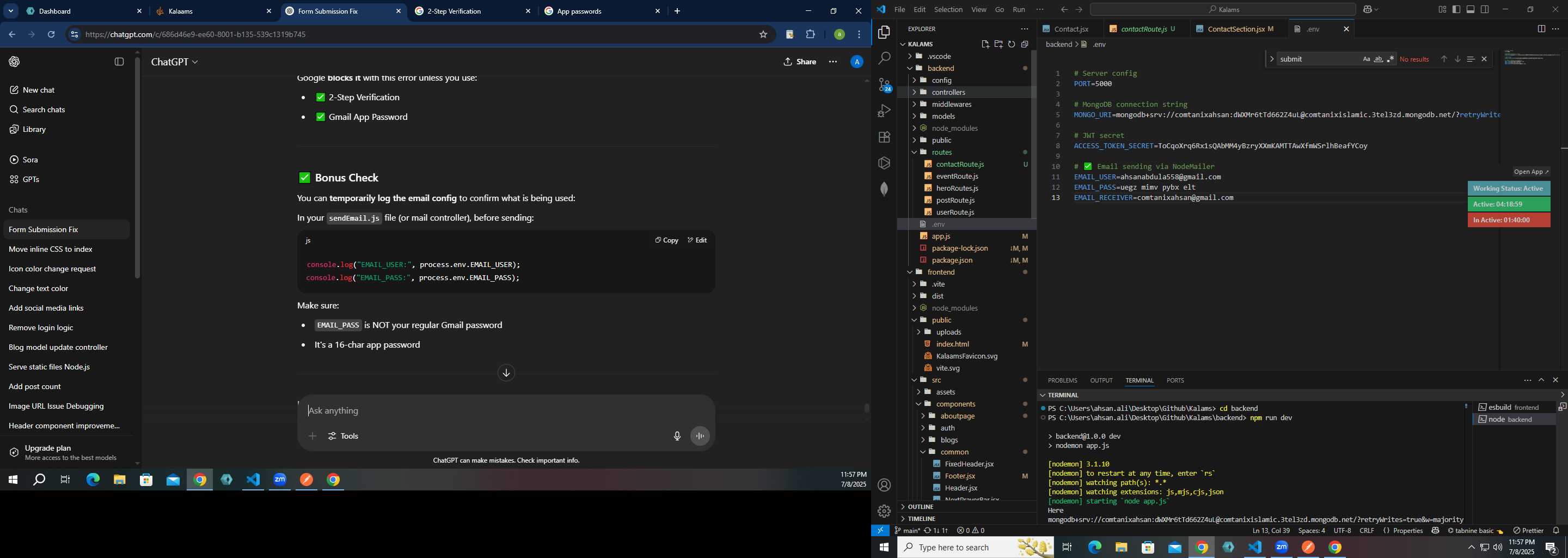1568x558 pixels.
Task: Toggle Use Regular Expression in find widget
Action: pos(1391,59)
